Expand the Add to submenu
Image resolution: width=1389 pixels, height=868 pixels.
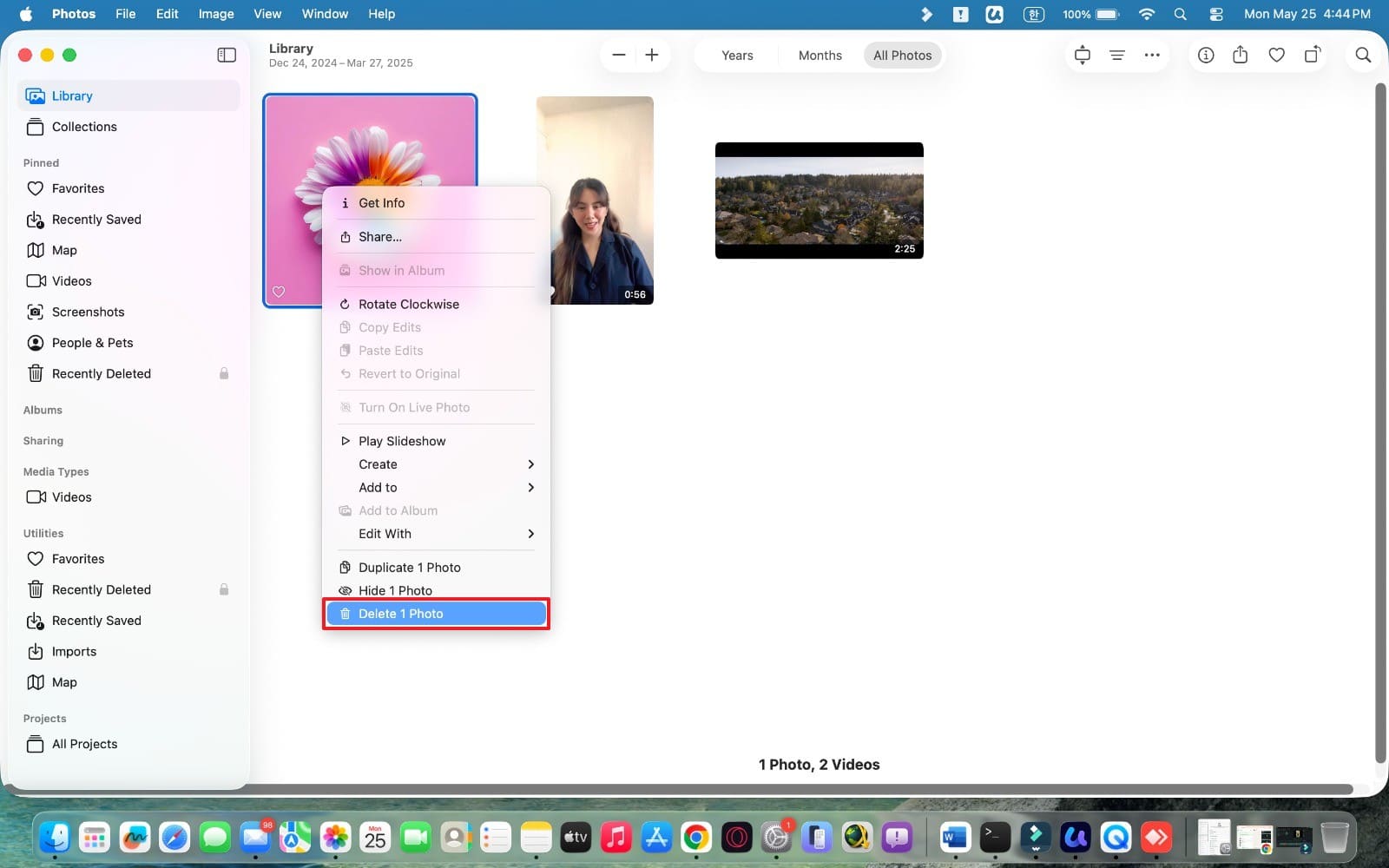436,488
